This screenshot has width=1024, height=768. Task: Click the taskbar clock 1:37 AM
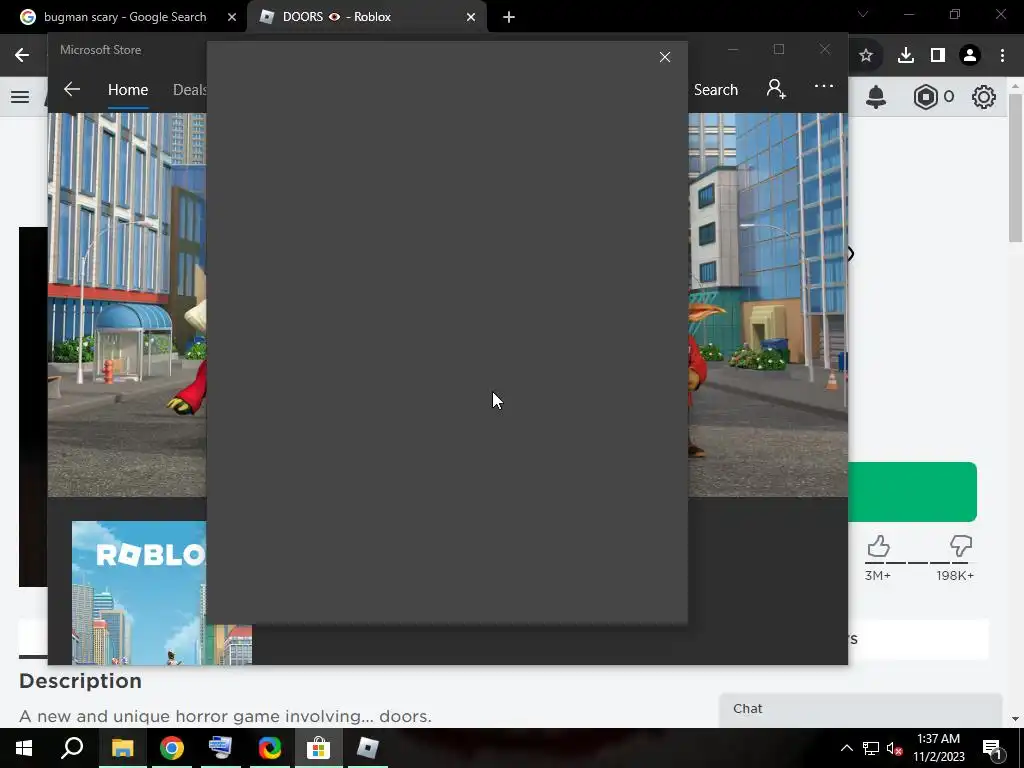[938, 739]
